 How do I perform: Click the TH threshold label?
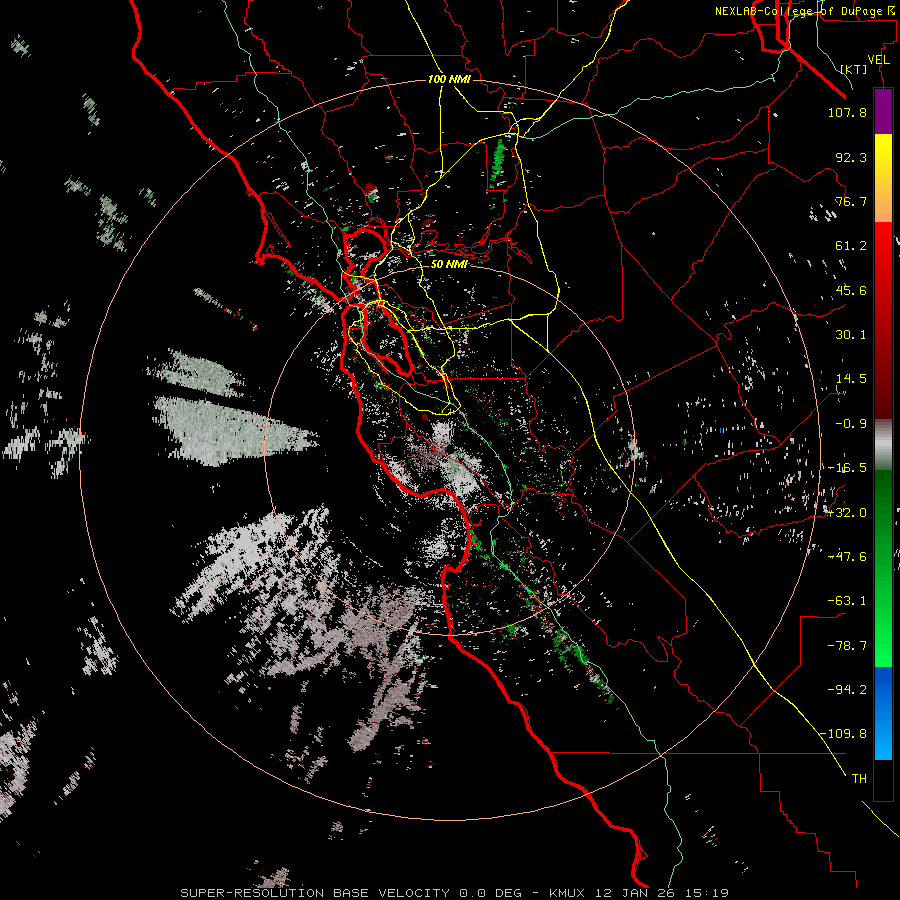tap(859, 779)
